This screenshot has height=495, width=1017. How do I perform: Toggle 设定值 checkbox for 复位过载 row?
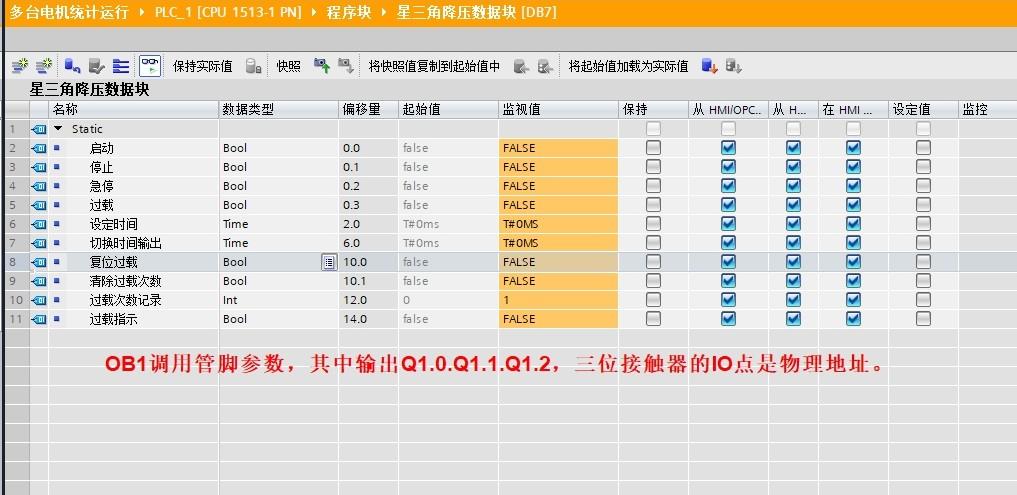(923, 262)
